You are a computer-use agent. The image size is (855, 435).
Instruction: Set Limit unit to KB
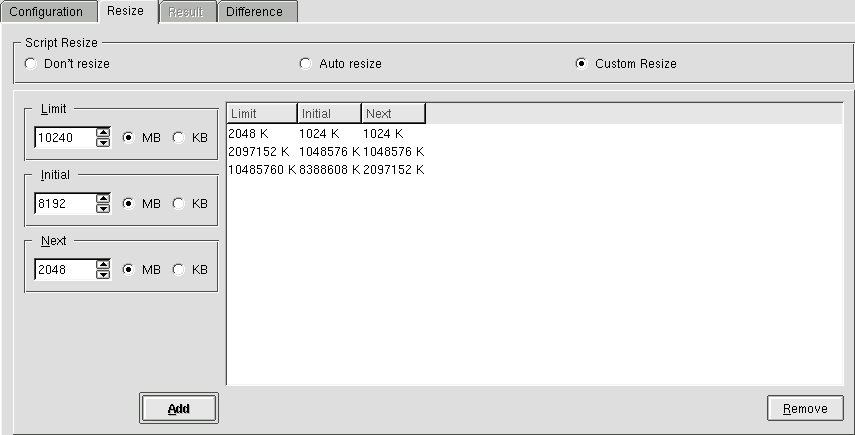(x=178, y=138)
